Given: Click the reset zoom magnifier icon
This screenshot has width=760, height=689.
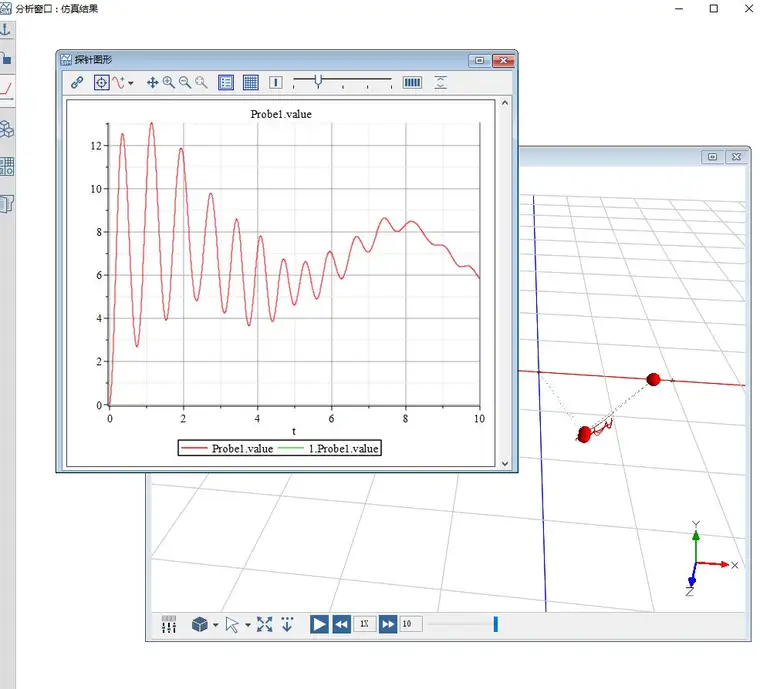Looking at the screenshot, I should tap(201, 82).
